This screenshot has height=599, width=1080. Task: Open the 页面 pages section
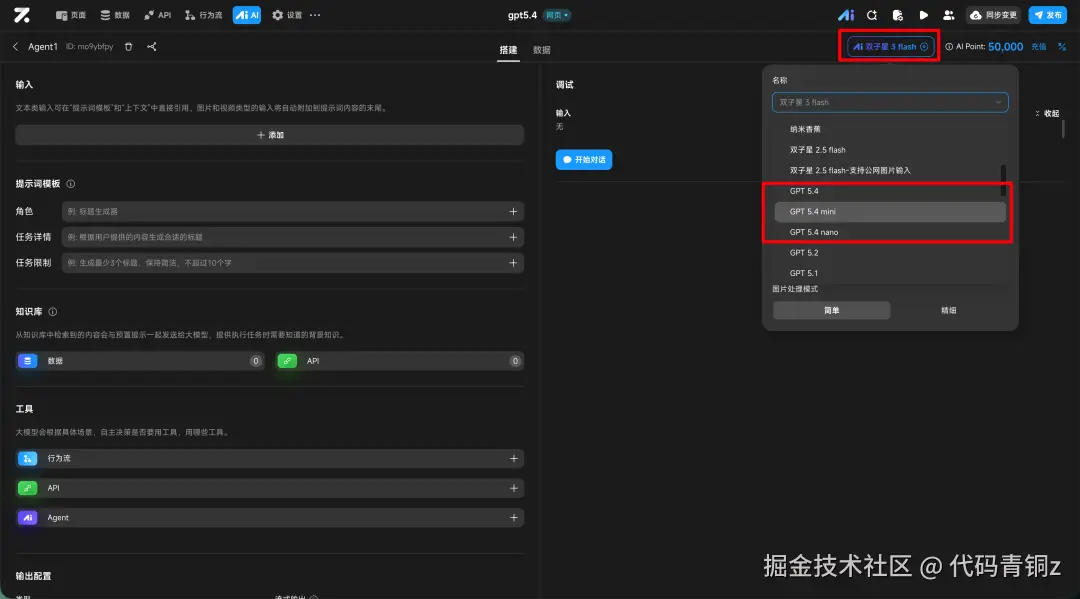[x=71, y=15]
